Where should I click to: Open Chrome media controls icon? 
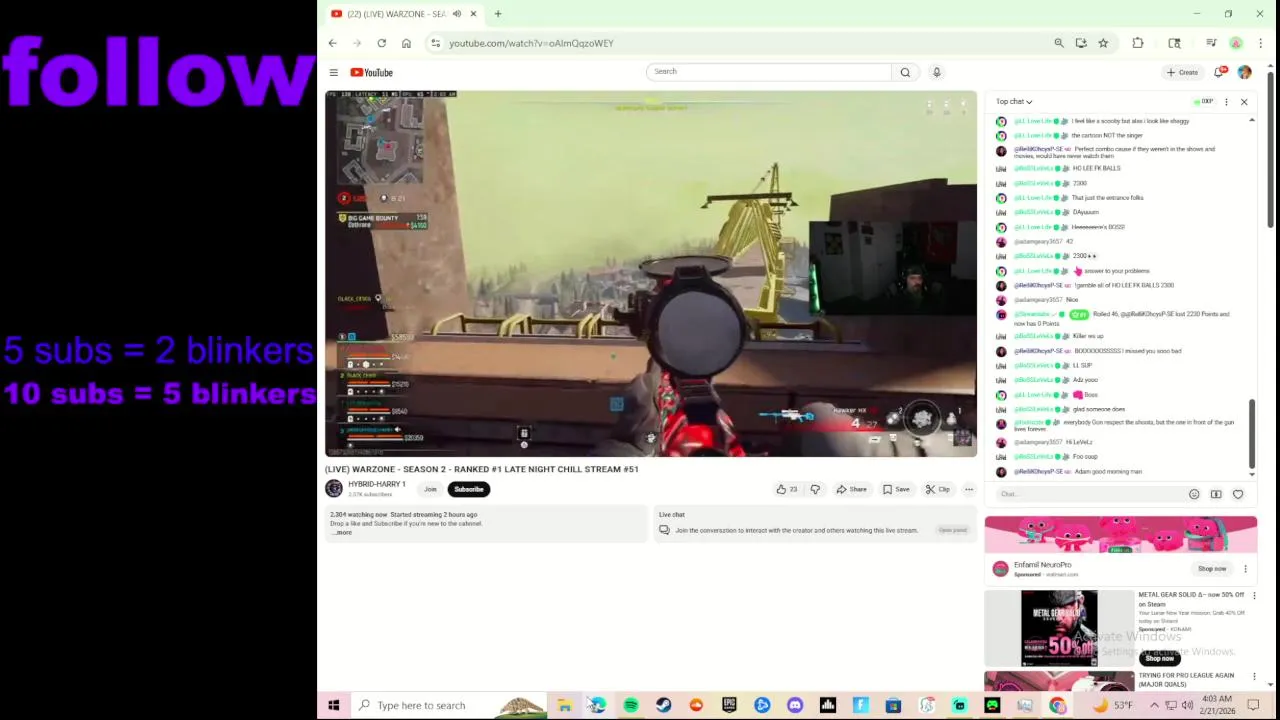(x=1211, y=43)
